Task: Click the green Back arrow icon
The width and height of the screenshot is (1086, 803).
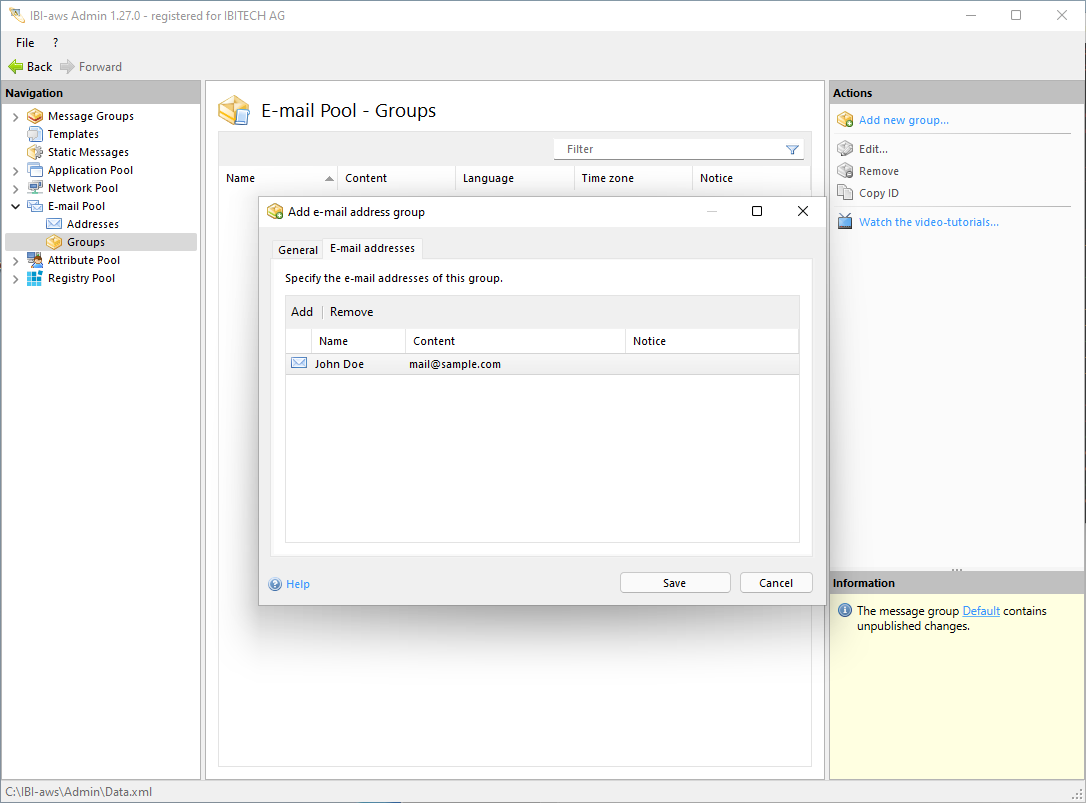Action: (15, 67)
